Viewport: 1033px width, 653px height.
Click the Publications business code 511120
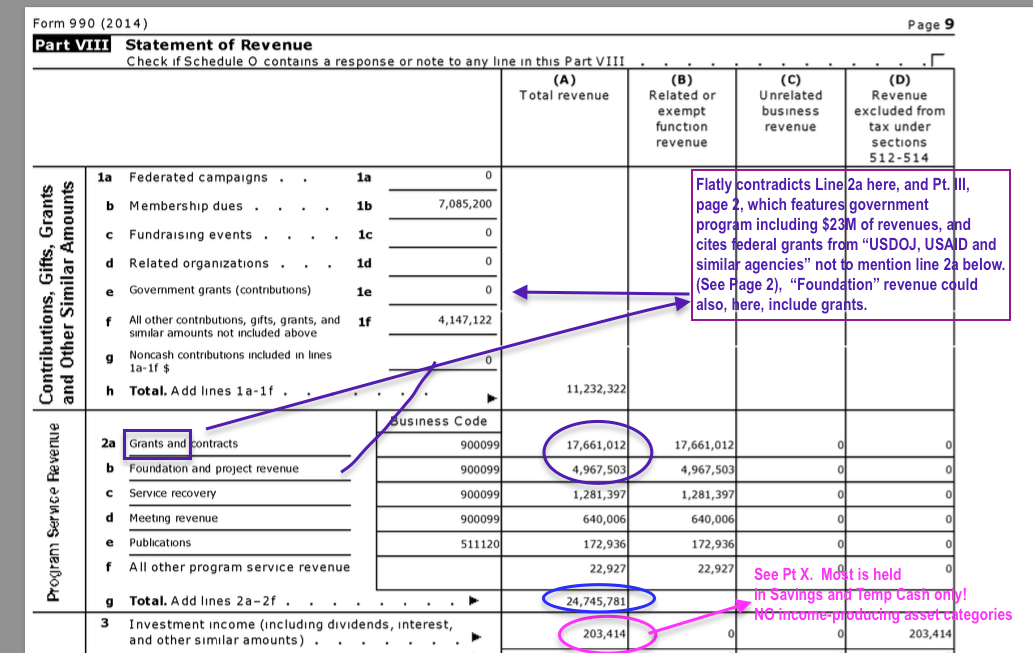(479, 543)
